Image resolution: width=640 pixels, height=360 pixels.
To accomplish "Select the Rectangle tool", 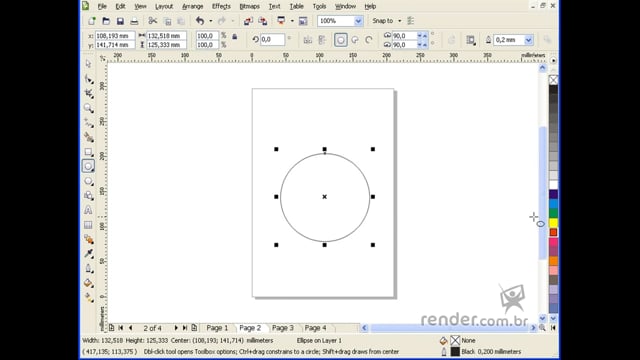I will [89, 152].
